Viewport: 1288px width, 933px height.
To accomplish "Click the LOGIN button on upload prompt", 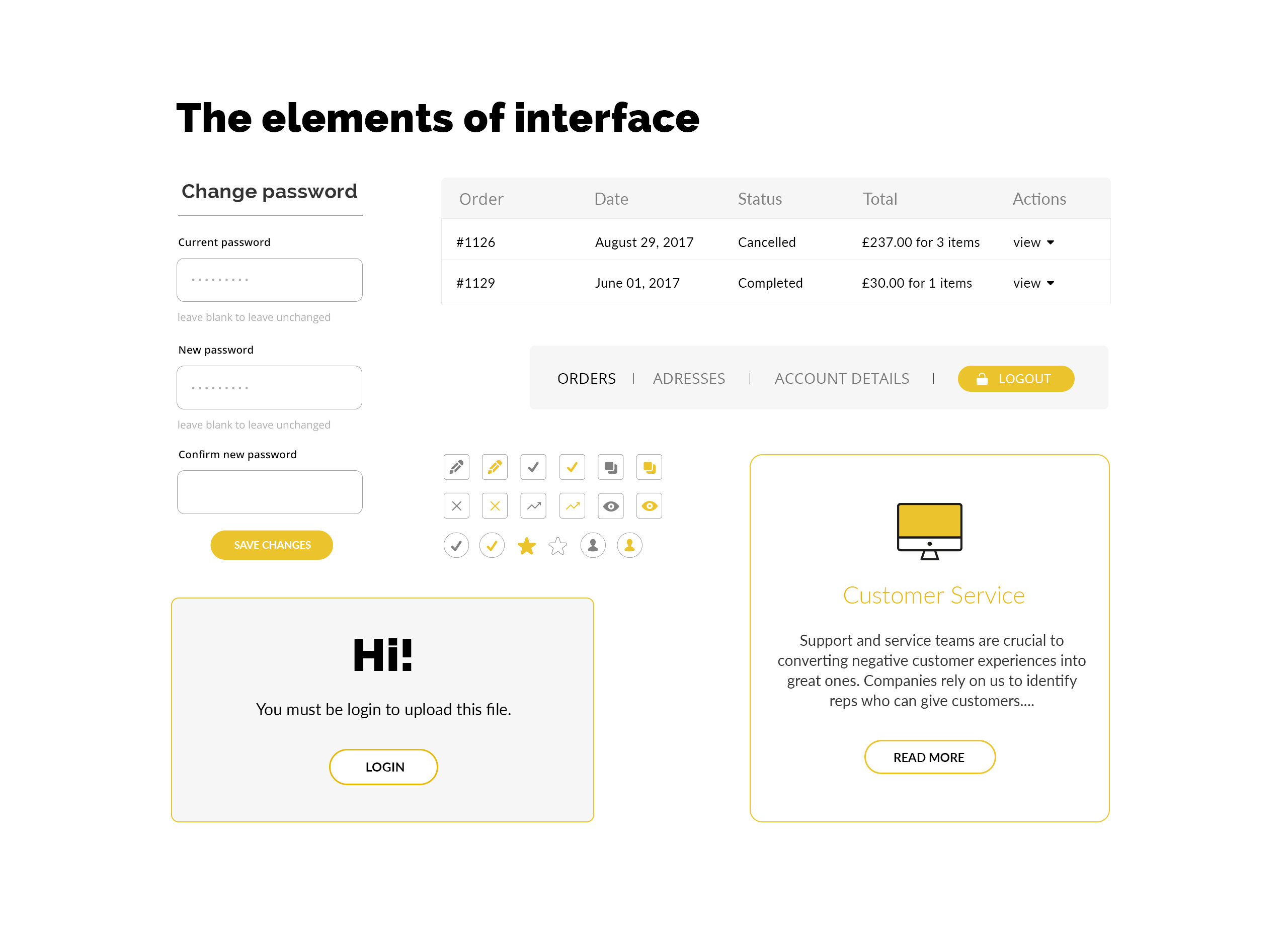I will 384,766.
